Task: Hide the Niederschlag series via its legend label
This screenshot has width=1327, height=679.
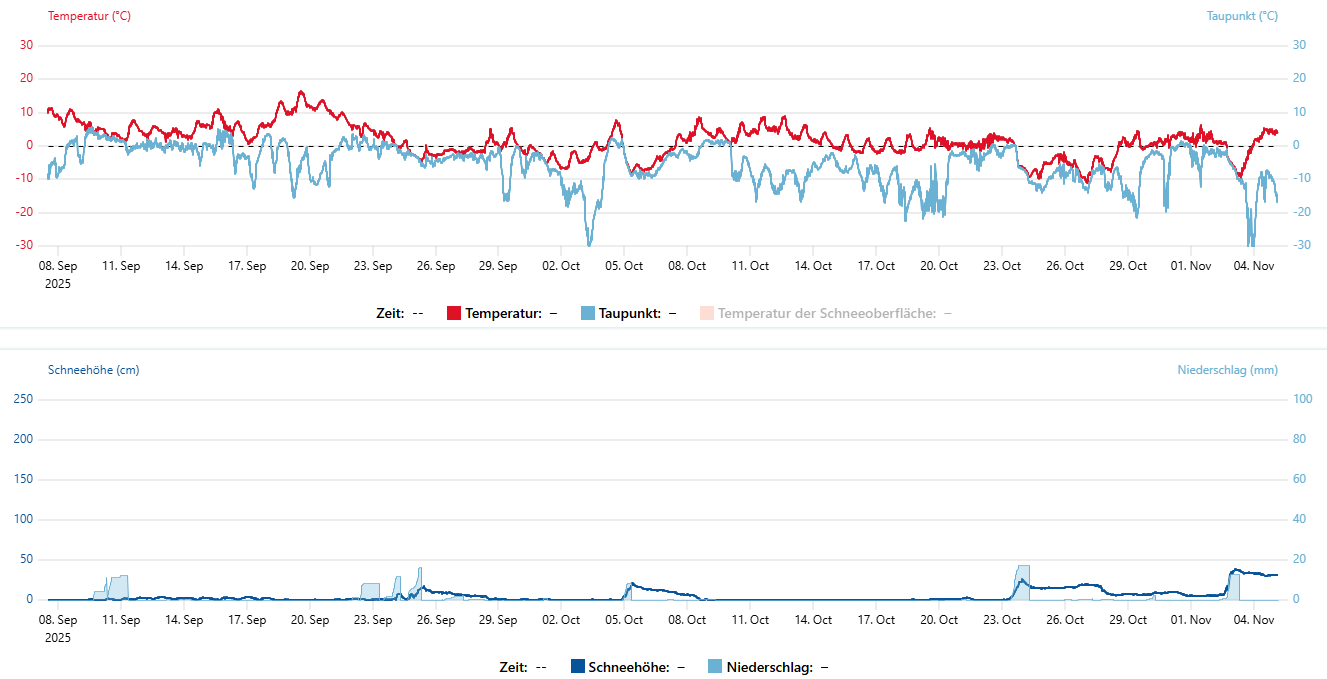Action: pos(769,667)
